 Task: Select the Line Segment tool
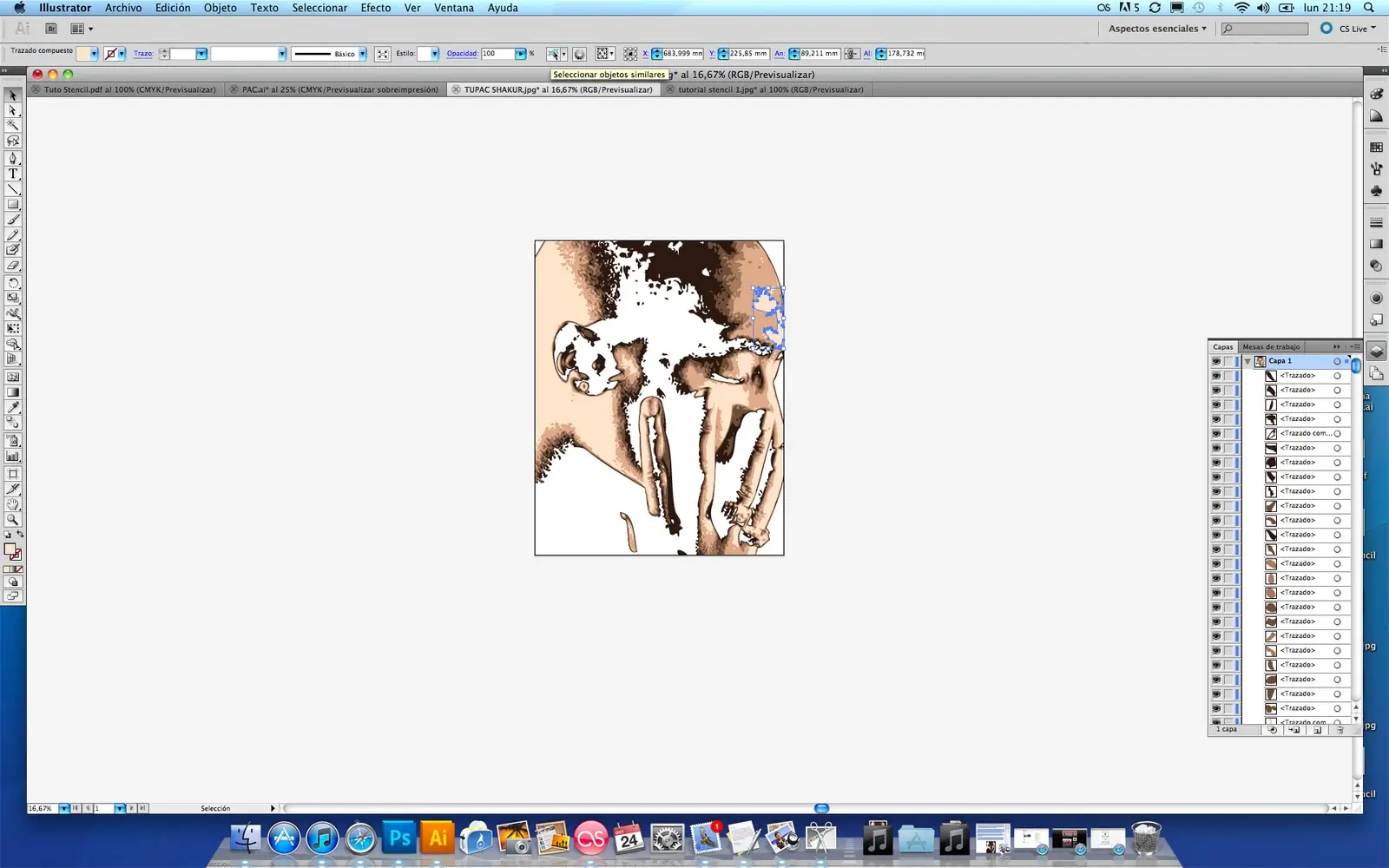tap(13, 189)
